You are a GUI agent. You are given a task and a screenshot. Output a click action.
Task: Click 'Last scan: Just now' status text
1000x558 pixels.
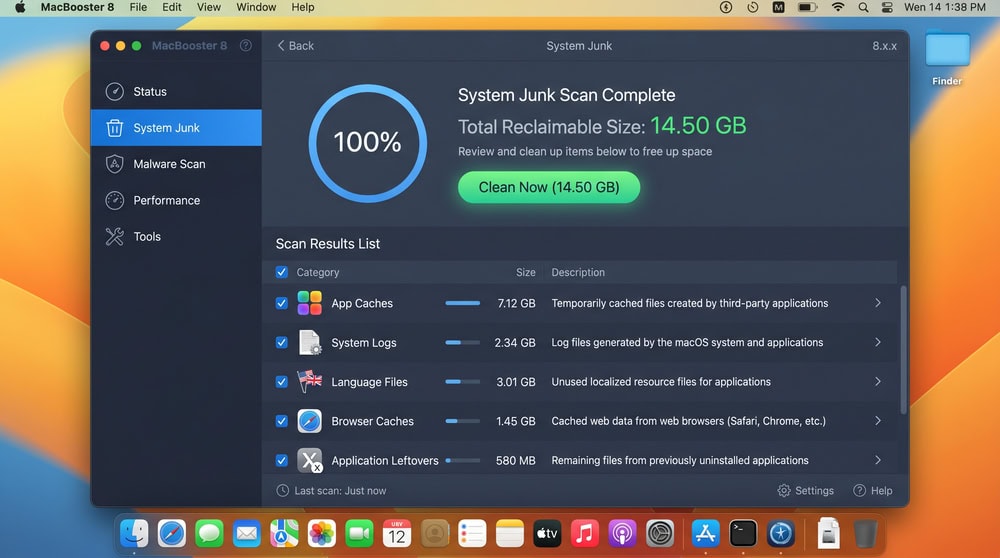pyautogui.click(x=340, y=491)
